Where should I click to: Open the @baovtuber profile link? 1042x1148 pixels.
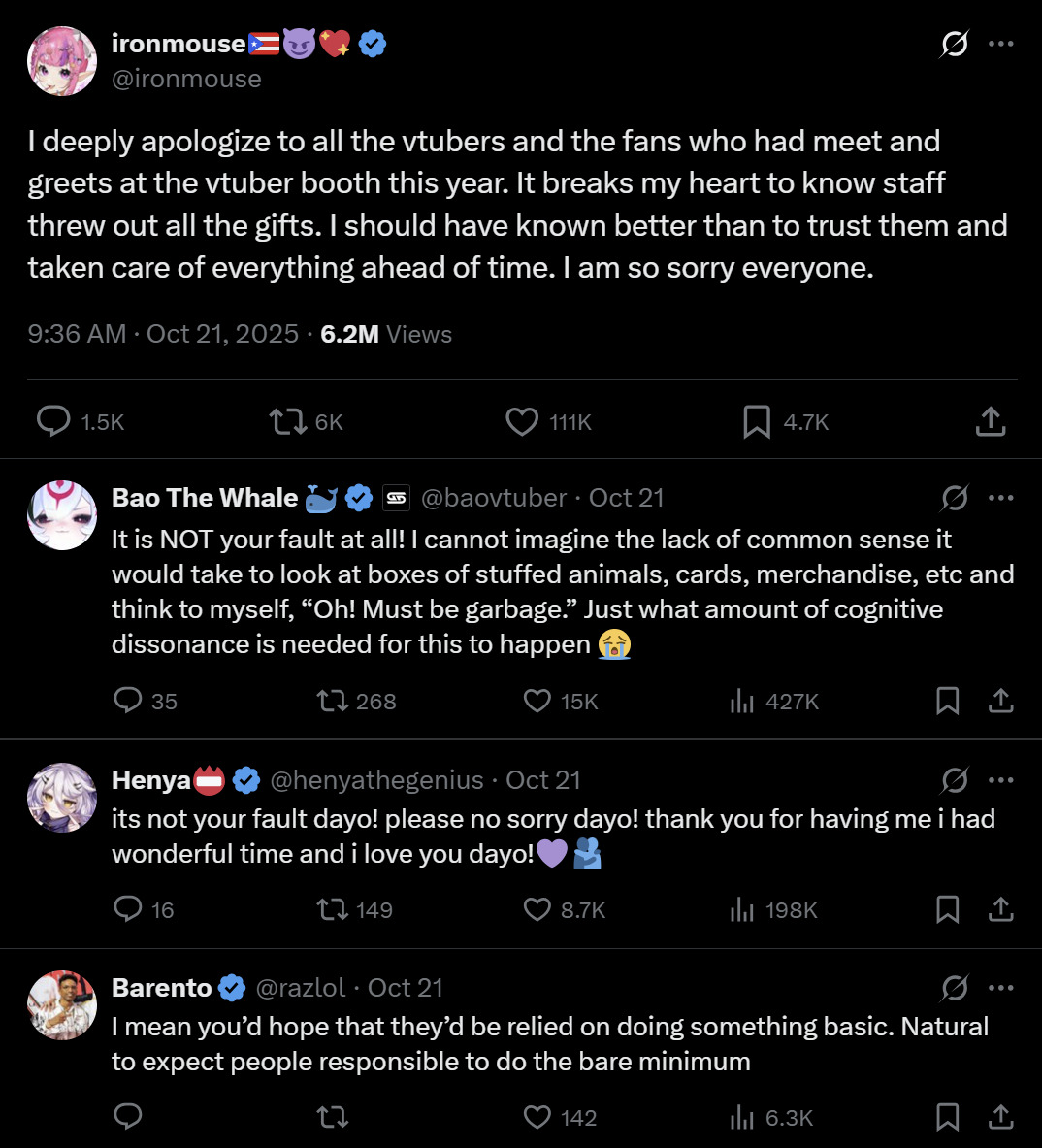click(493, 498)
